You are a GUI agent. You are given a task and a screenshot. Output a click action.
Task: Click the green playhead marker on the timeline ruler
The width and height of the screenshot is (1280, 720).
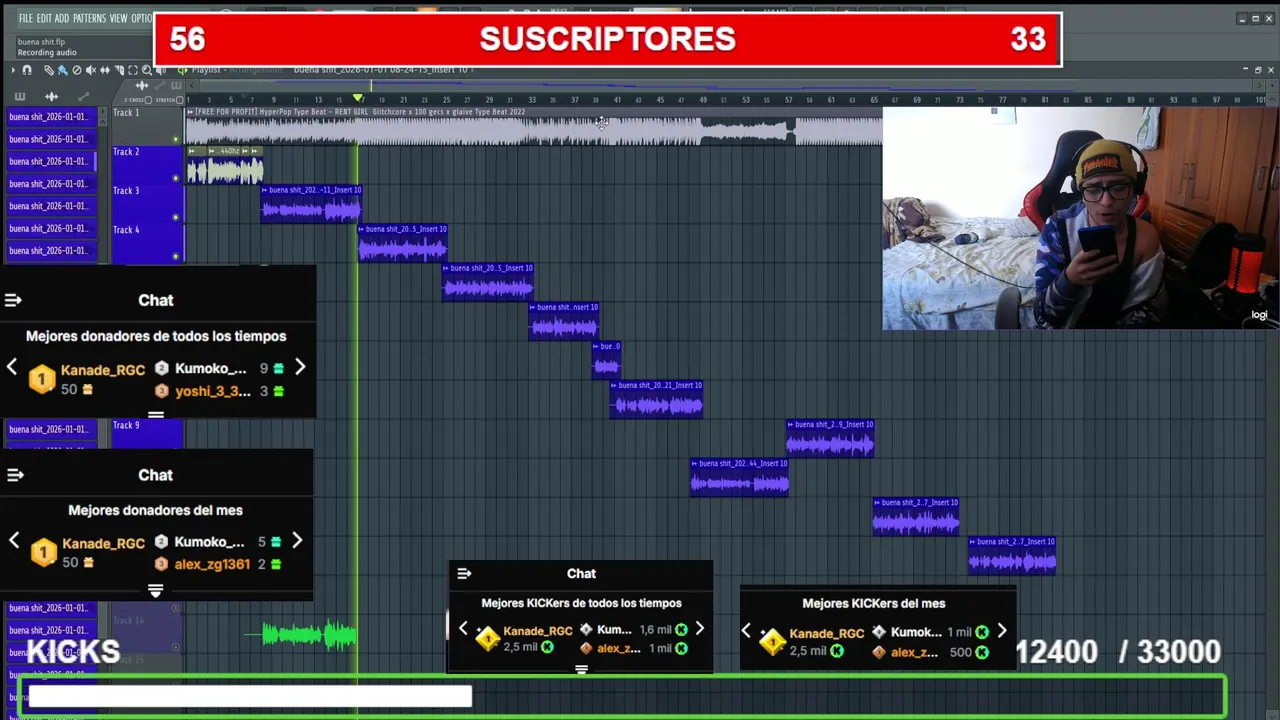[358, 98]
